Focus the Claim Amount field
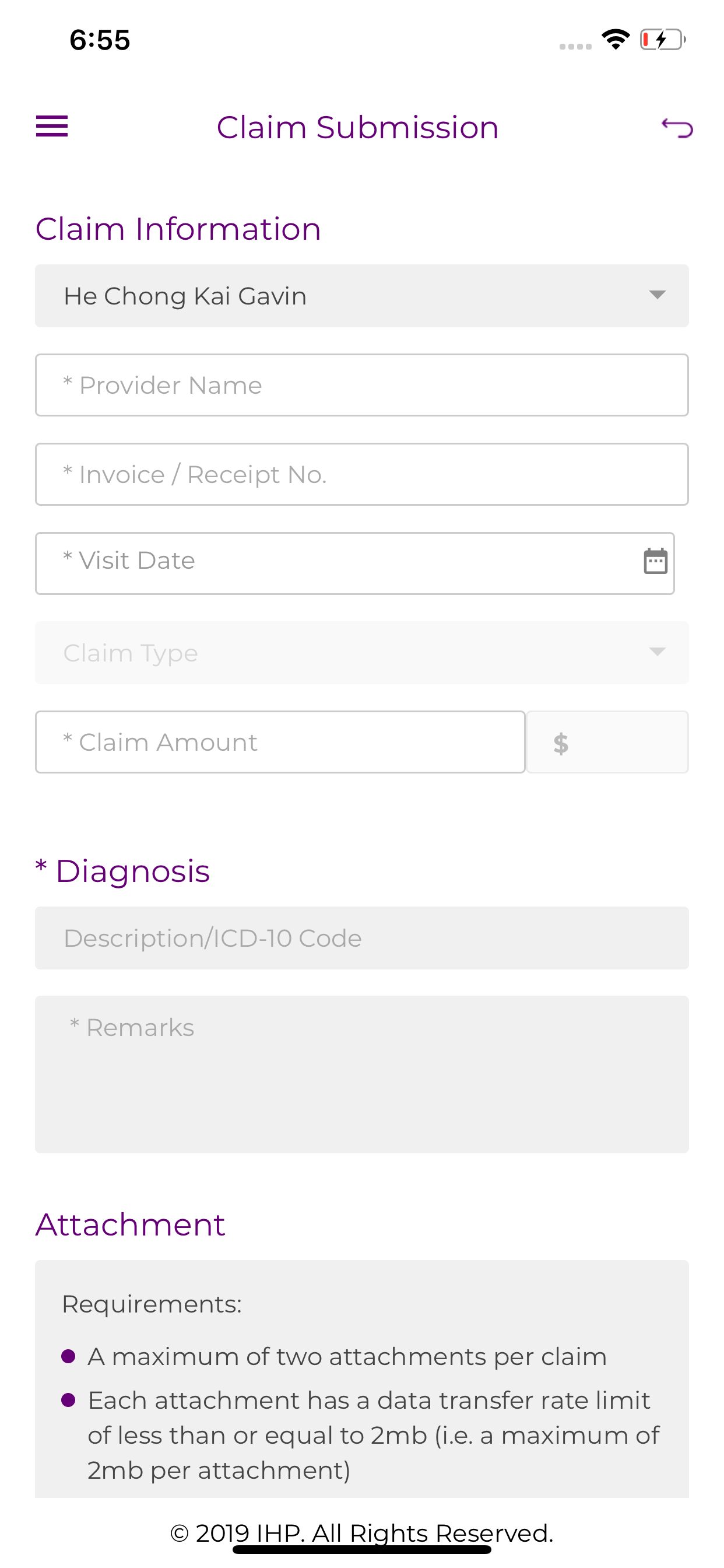Screen dimensions: 724x1568 (280, 742)
